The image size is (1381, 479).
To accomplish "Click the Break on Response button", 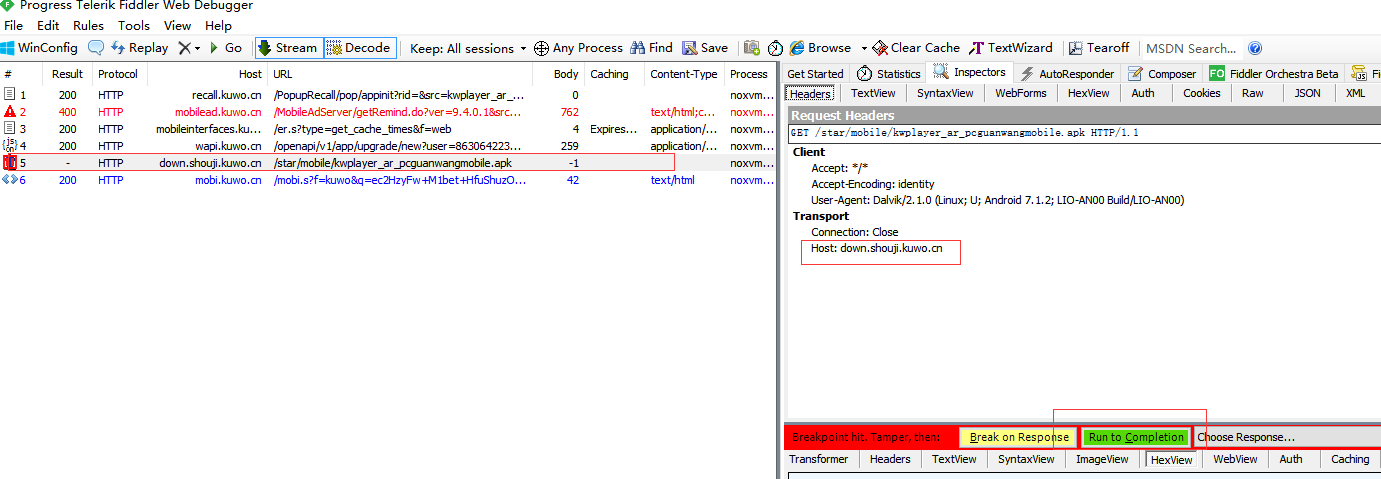I will [1019, 437].
